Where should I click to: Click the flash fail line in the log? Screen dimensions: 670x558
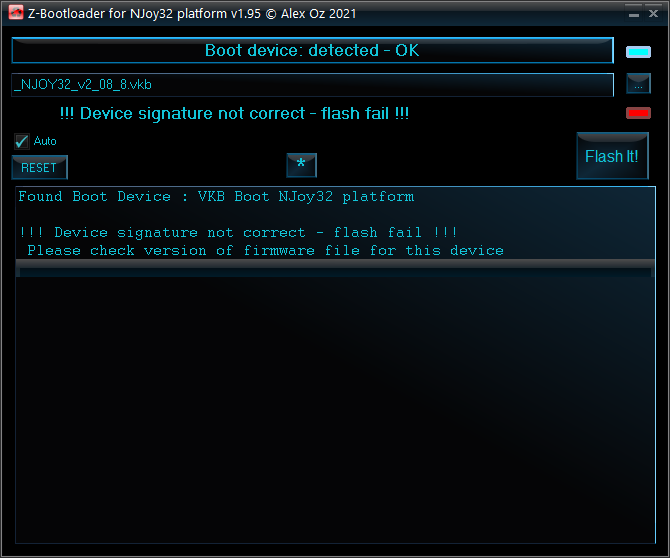click(238, 232)
